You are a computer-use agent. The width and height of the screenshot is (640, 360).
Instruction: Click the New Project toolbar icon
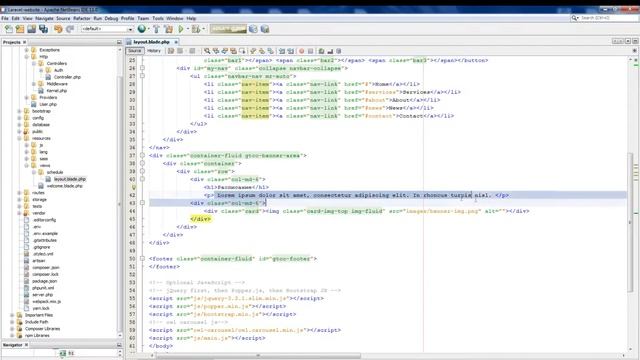pyautogui.click(x=20, y=29)
